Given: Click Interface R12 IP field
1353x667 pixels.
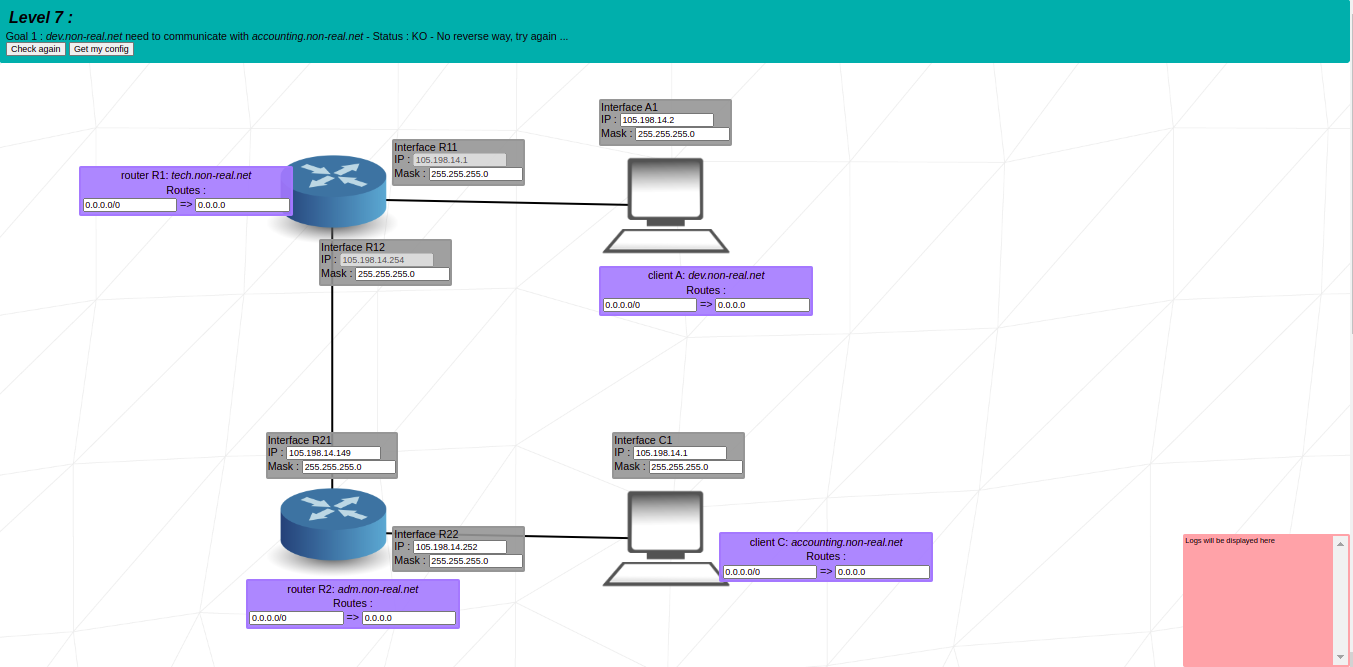Looking at the screenshot, I should coord(387,260).
